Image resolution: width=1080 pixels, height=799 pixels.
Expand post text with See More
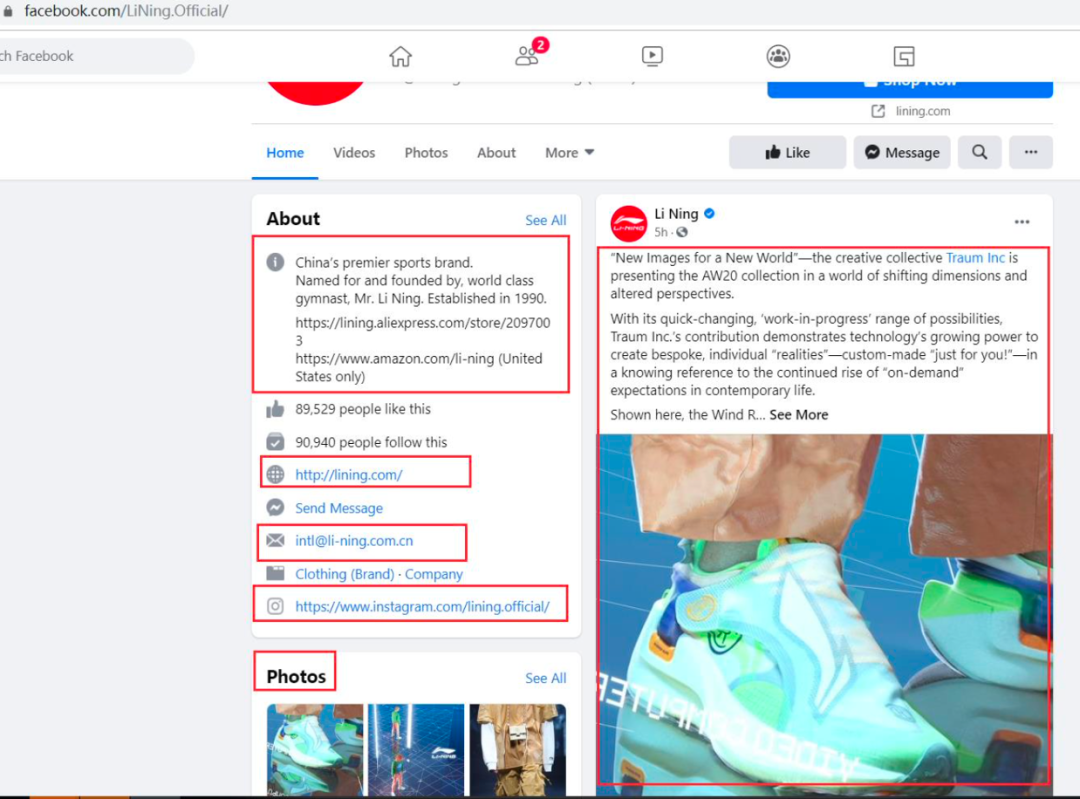tap(799, 415)
